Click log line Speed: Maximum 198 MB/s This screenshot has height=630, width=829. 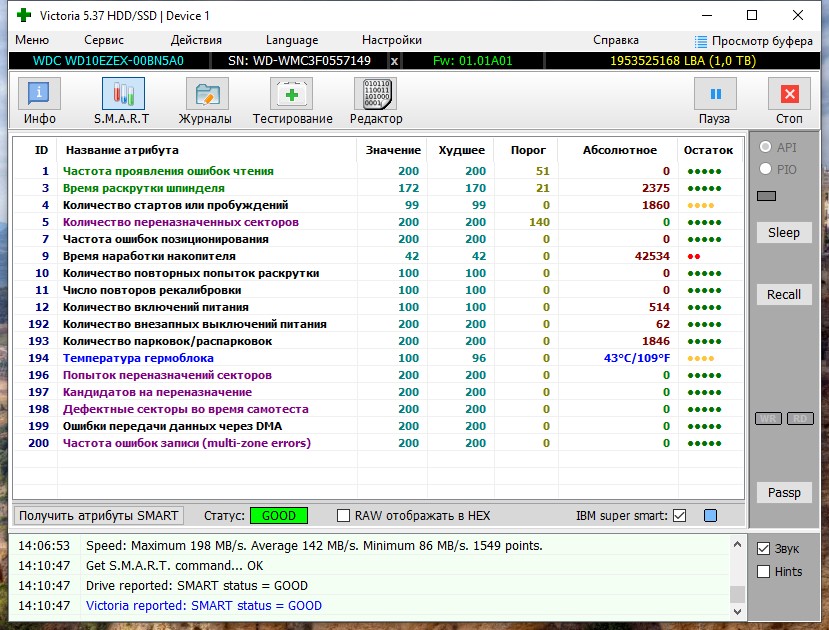tap(314, 545)
